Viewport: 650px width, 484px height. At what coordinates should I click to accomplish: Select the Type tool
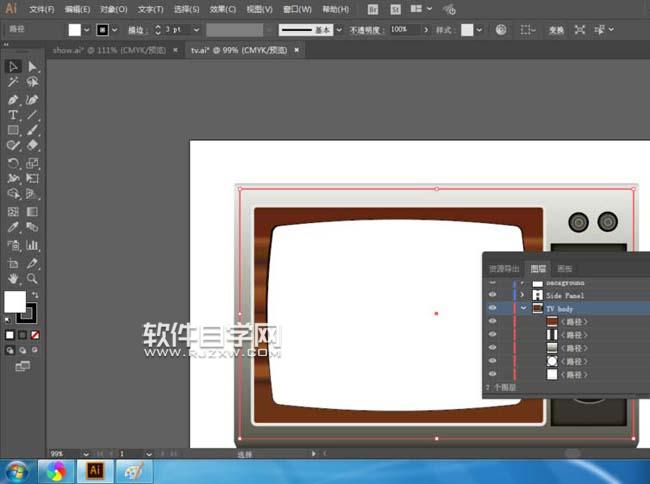(13, 116)
